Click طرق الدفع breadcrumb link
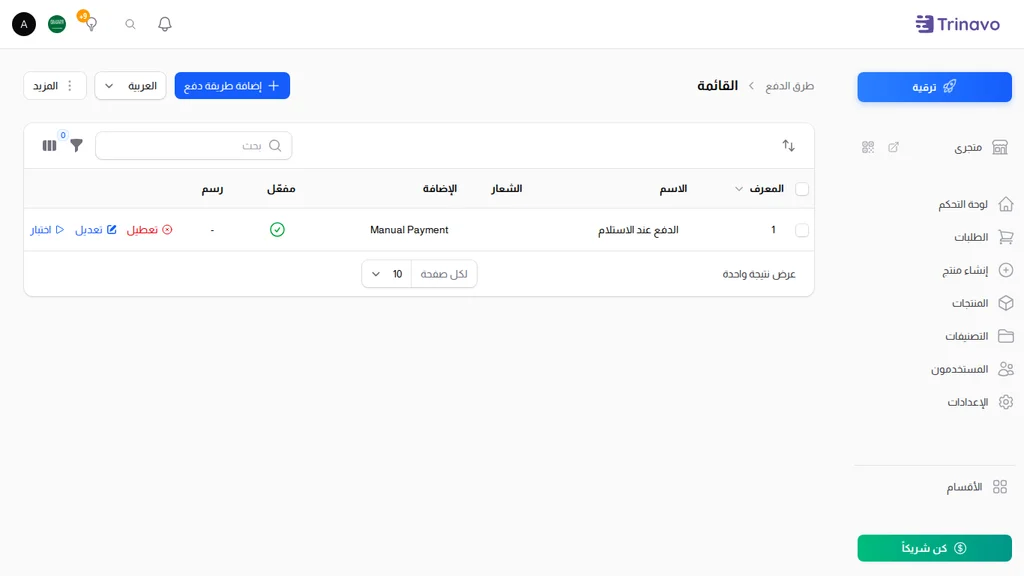Viewport: 1024px width, 576px height. pyautogui.click(x=790, y=86)
